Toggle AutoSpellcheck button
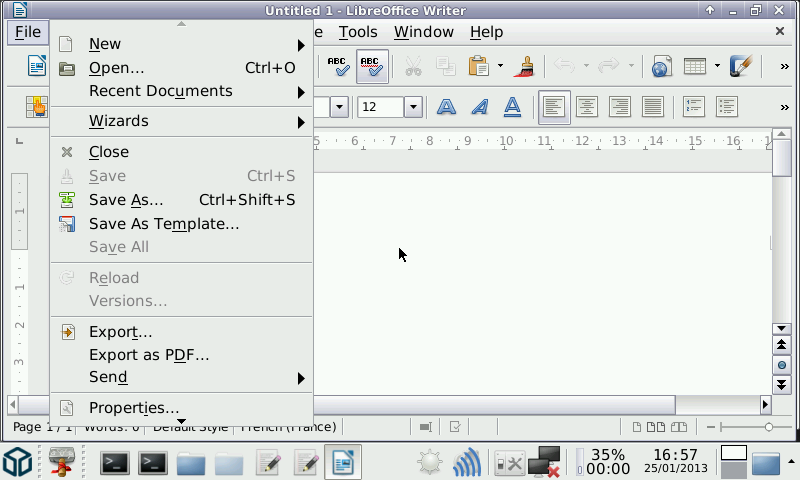This screenshot has width=800, height=480. (x=372, y=67)
